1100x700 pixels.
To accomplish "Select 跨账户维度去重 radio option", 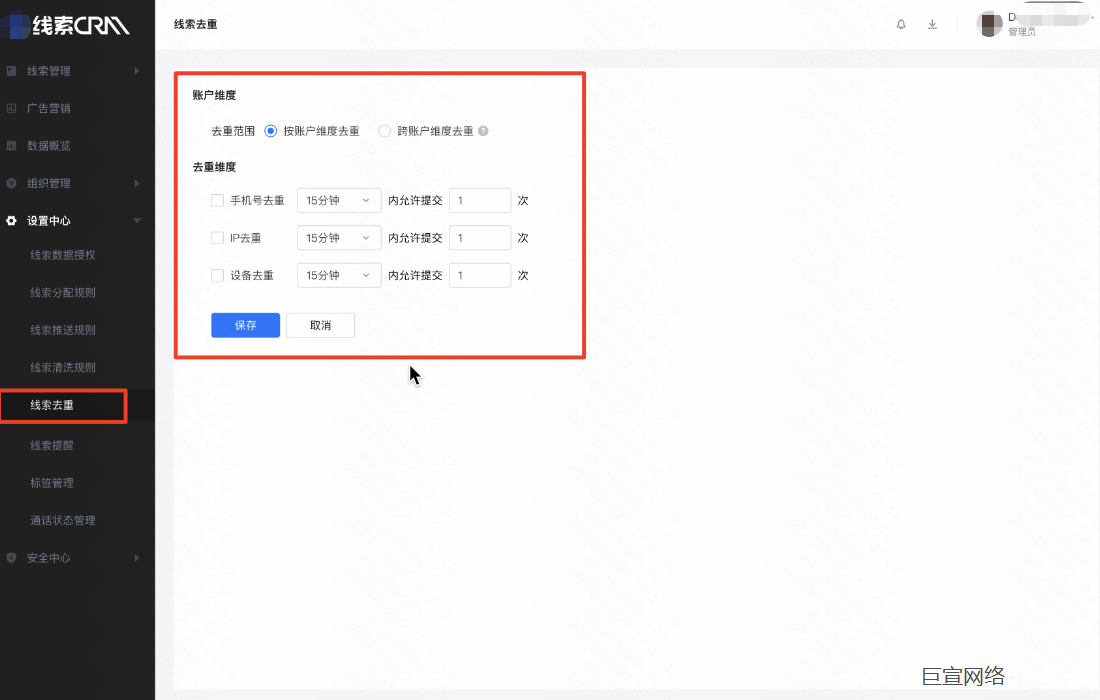I will pyautogui.click(x=385, y=131).
